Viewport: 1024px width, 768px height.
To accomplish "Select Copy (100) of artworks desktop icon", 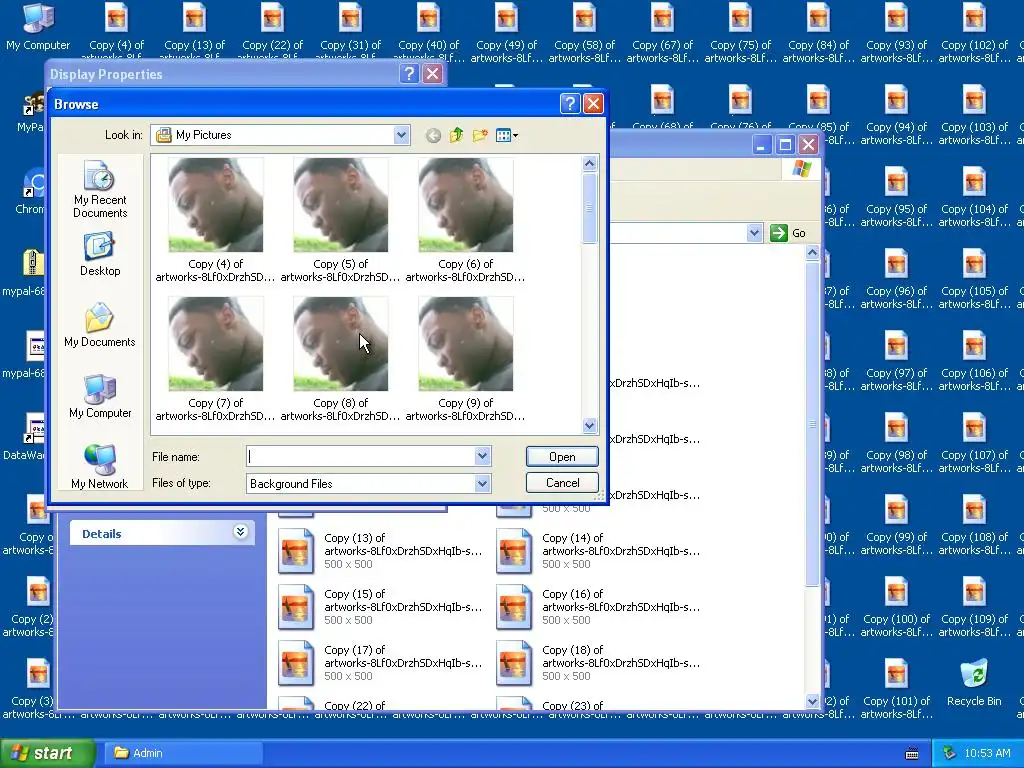I will [x=896, y=607].
